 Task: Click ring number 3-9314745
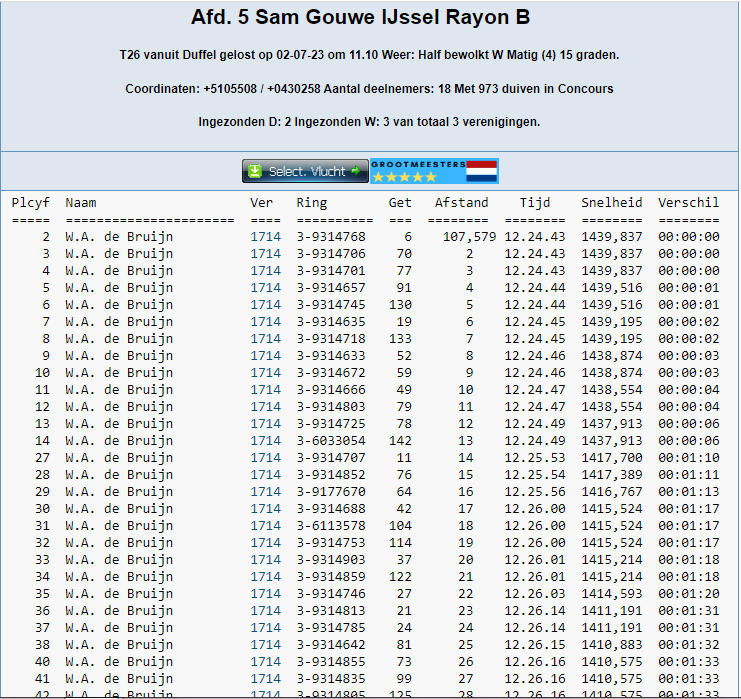331,305
